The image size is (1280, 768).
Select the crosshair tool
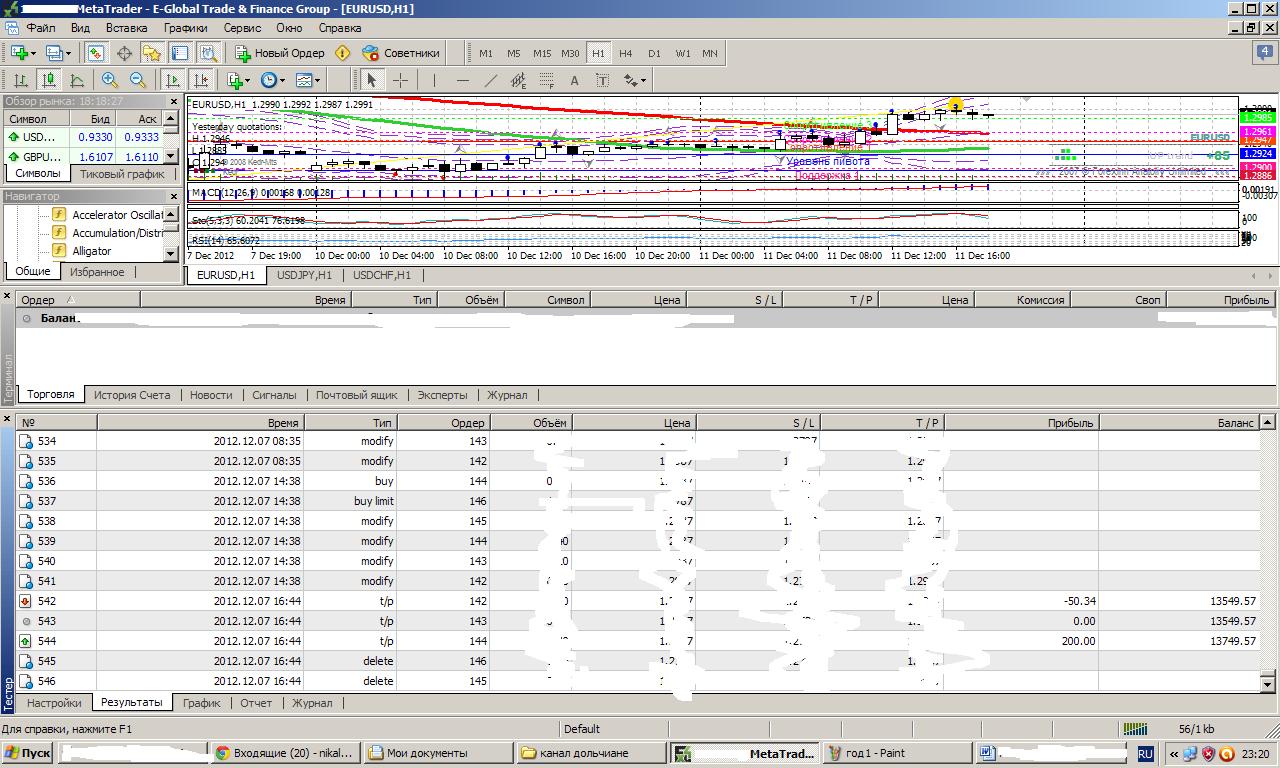[x=400, y=80]
